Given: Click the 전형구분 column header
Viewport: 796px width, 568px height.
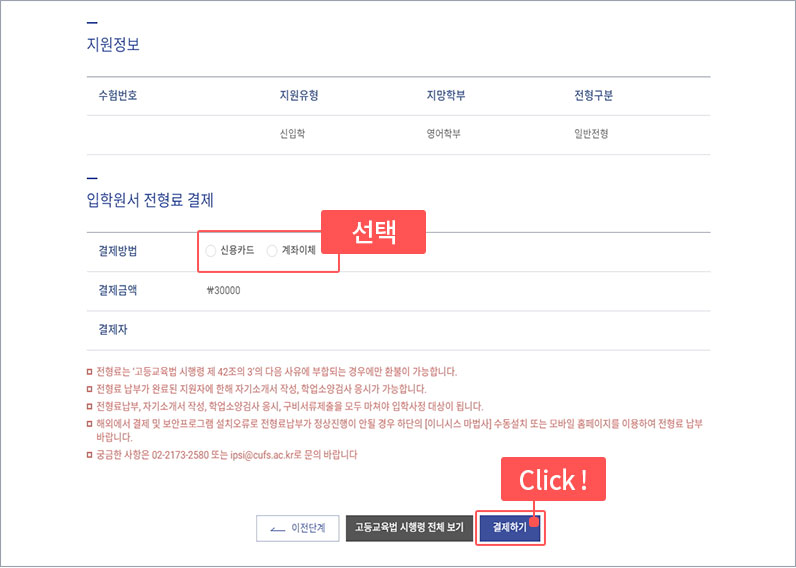Looking at the screenshot, I should click(x=594, y=96).
